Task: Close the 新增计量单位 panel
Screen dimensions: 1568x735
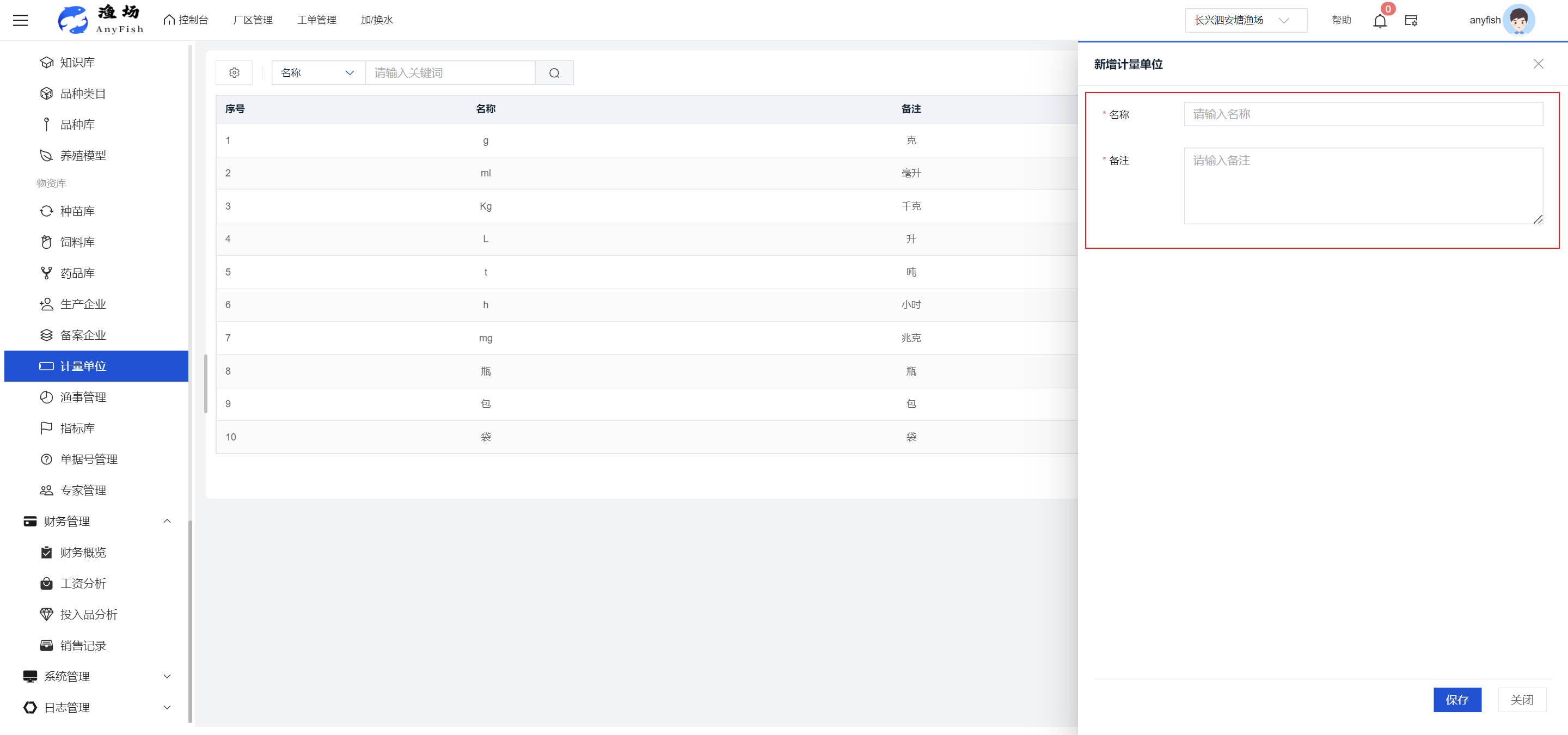Action: coord(1538,64)
